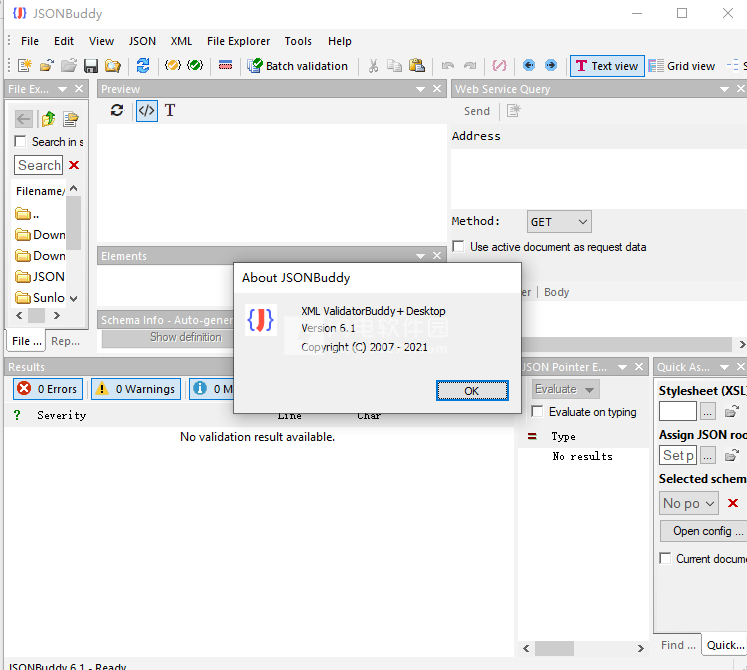
Task: Click File Explorer up-folder icon
Action: [x=48, y=119]
